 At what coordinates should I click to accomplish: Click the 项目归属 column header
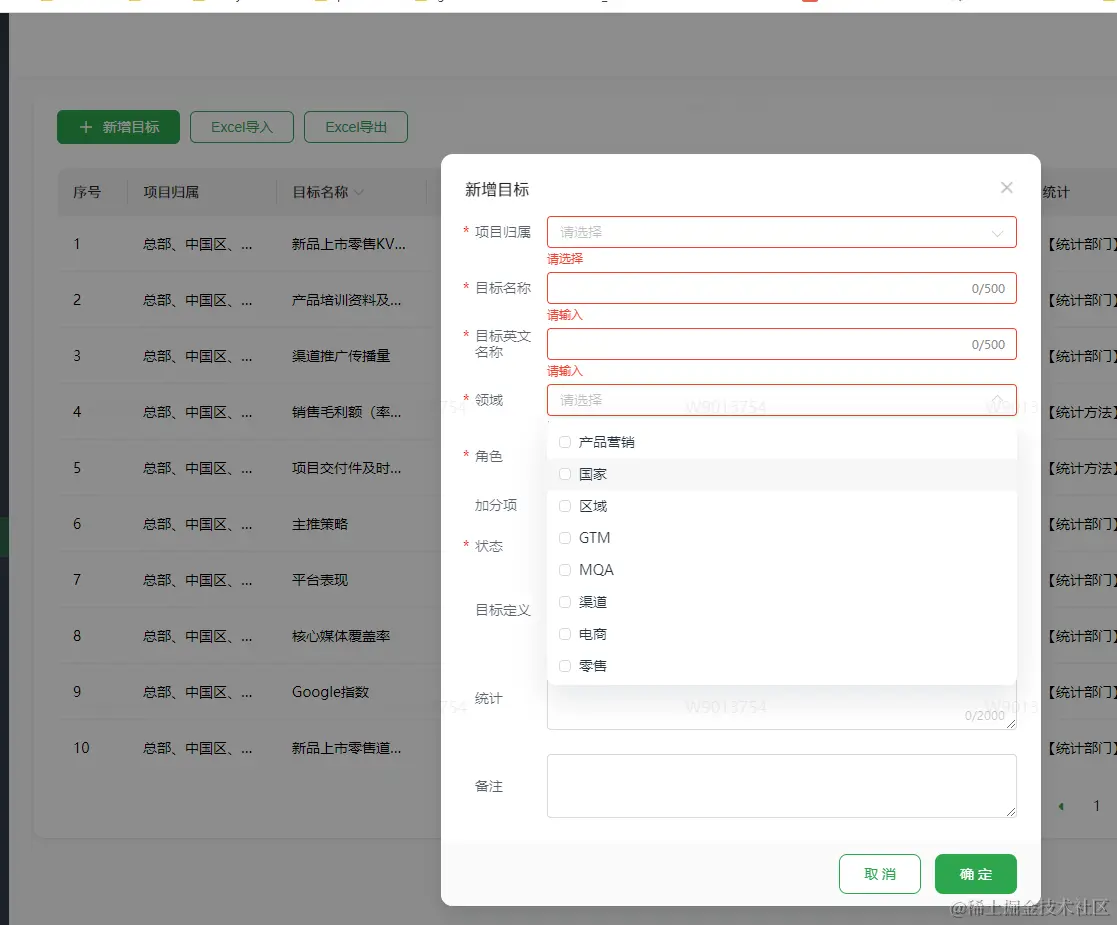(171, 192)
